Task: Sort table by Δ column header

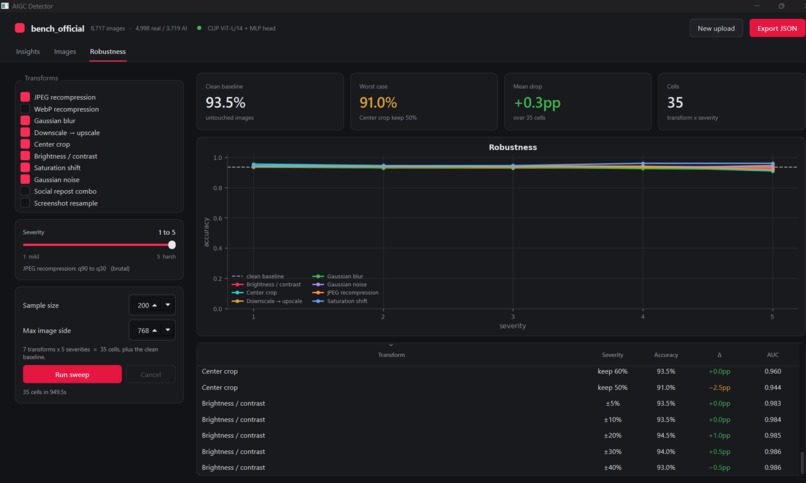Action: pyautogui.click(x=719, y=355)
